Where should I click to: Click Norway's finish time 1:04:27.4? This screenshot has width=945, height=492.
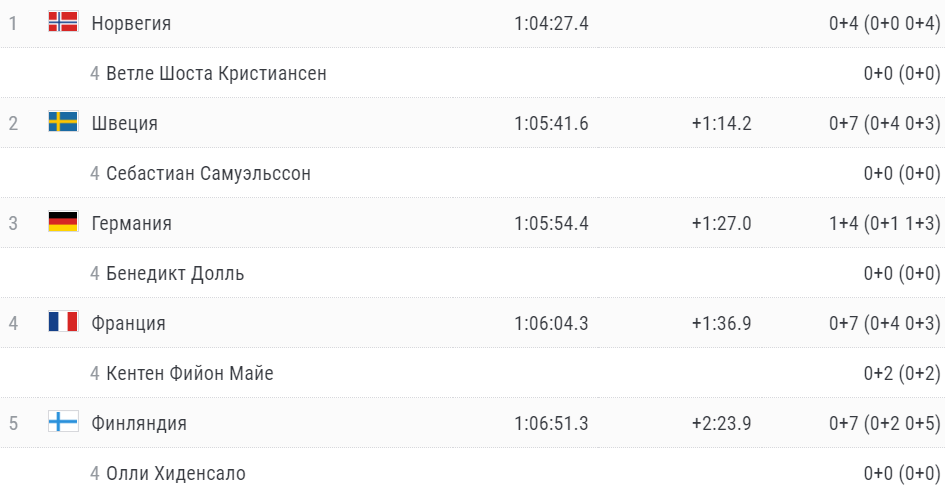(551, 23)
